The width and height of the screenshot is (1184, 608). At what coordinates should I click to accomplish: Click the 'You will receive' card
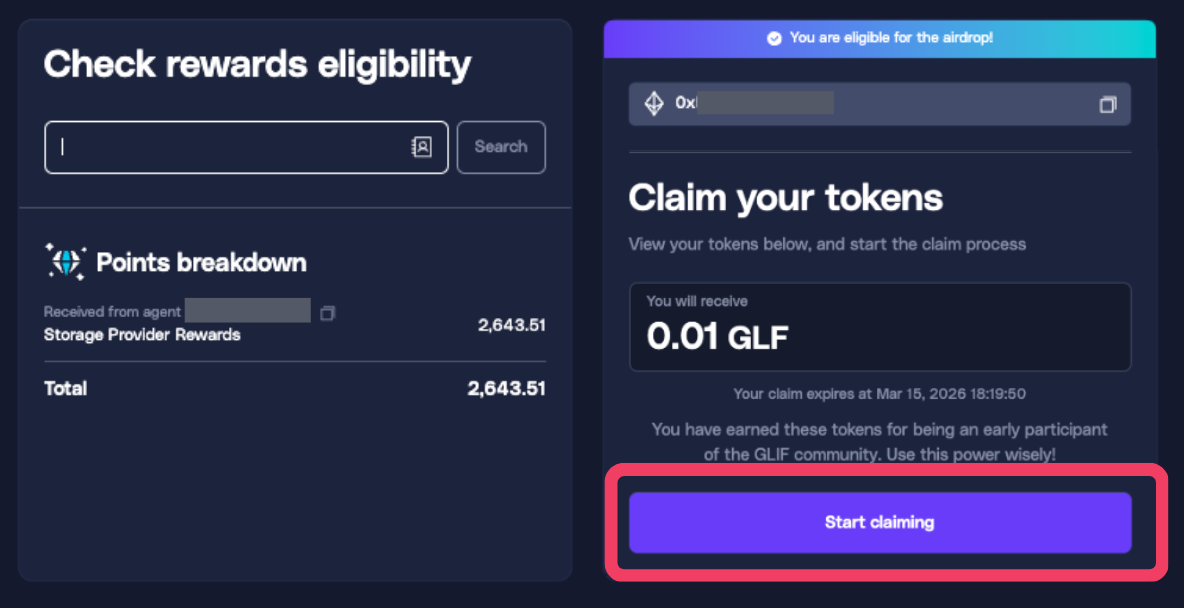coord(880,326)
